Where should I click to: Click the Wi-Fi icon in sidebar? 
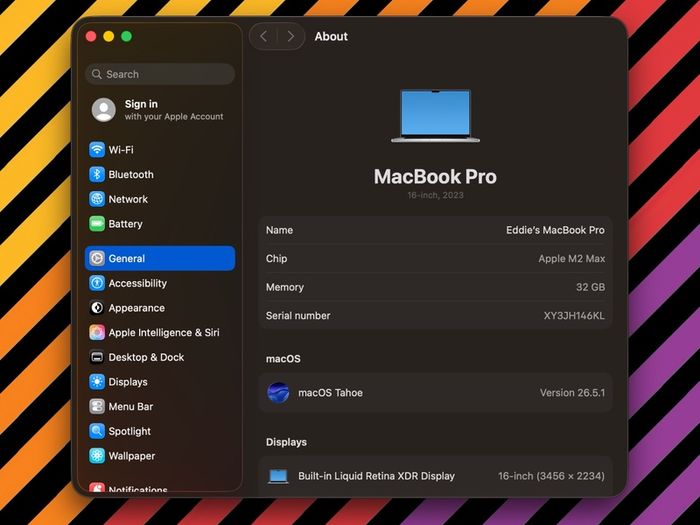point(97,150)
